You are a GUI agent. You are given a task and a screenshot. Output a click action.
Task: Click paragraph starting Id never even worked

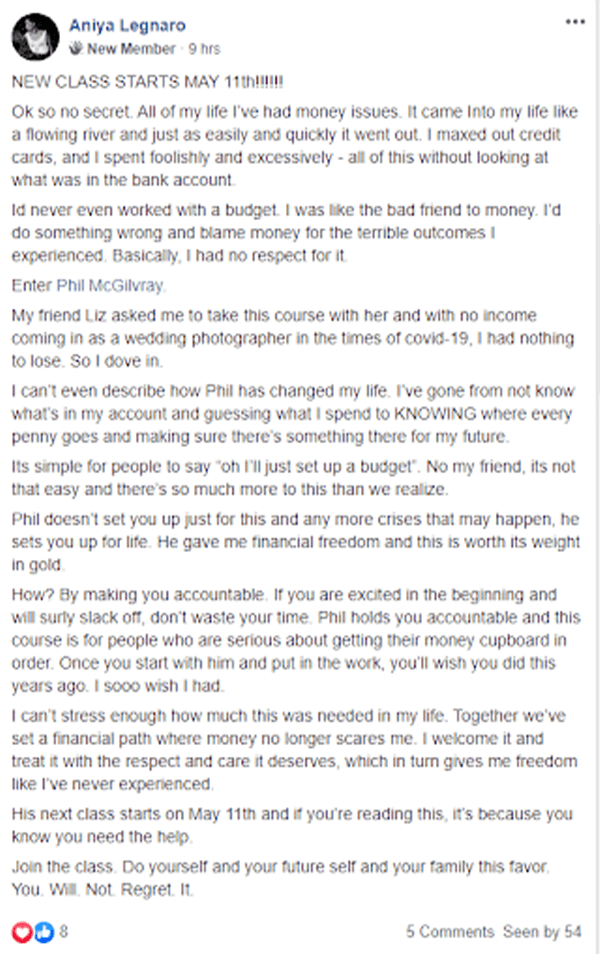point(286,233)
